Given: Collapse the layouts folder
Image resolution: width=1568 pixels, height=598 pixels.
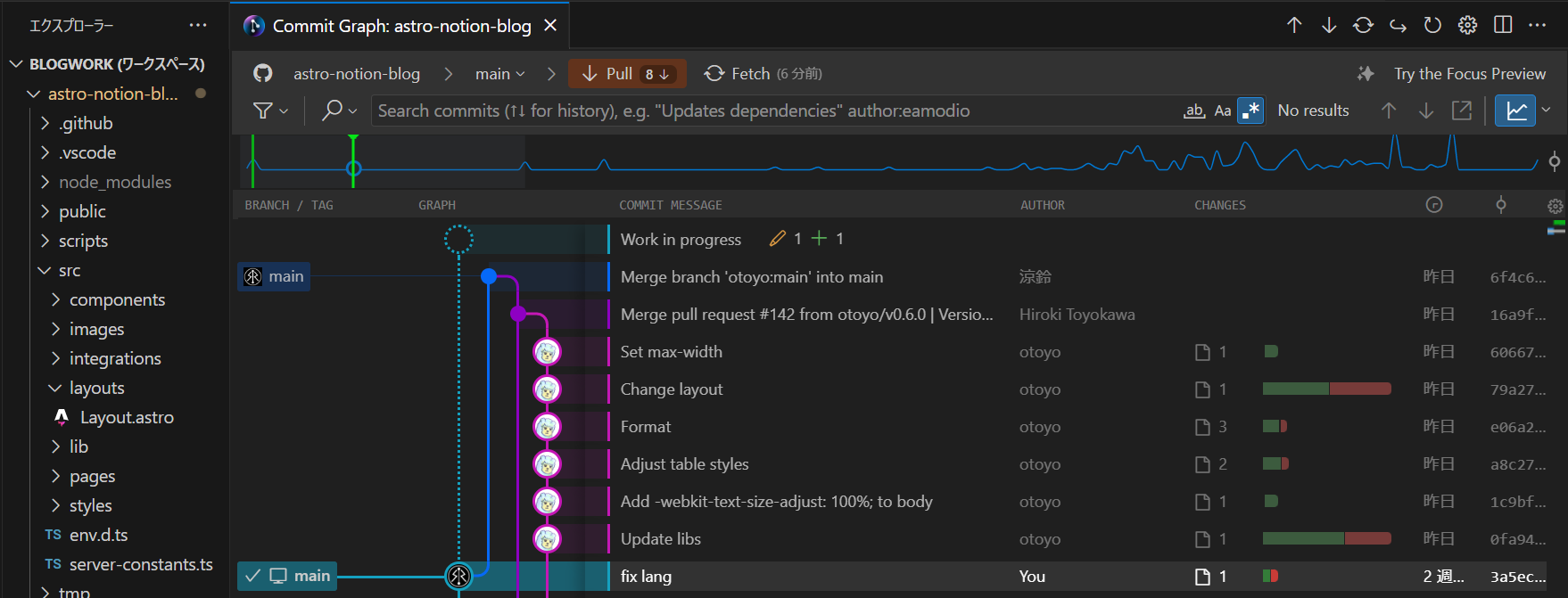Looking at the screenshot, I should pos(97,388).
